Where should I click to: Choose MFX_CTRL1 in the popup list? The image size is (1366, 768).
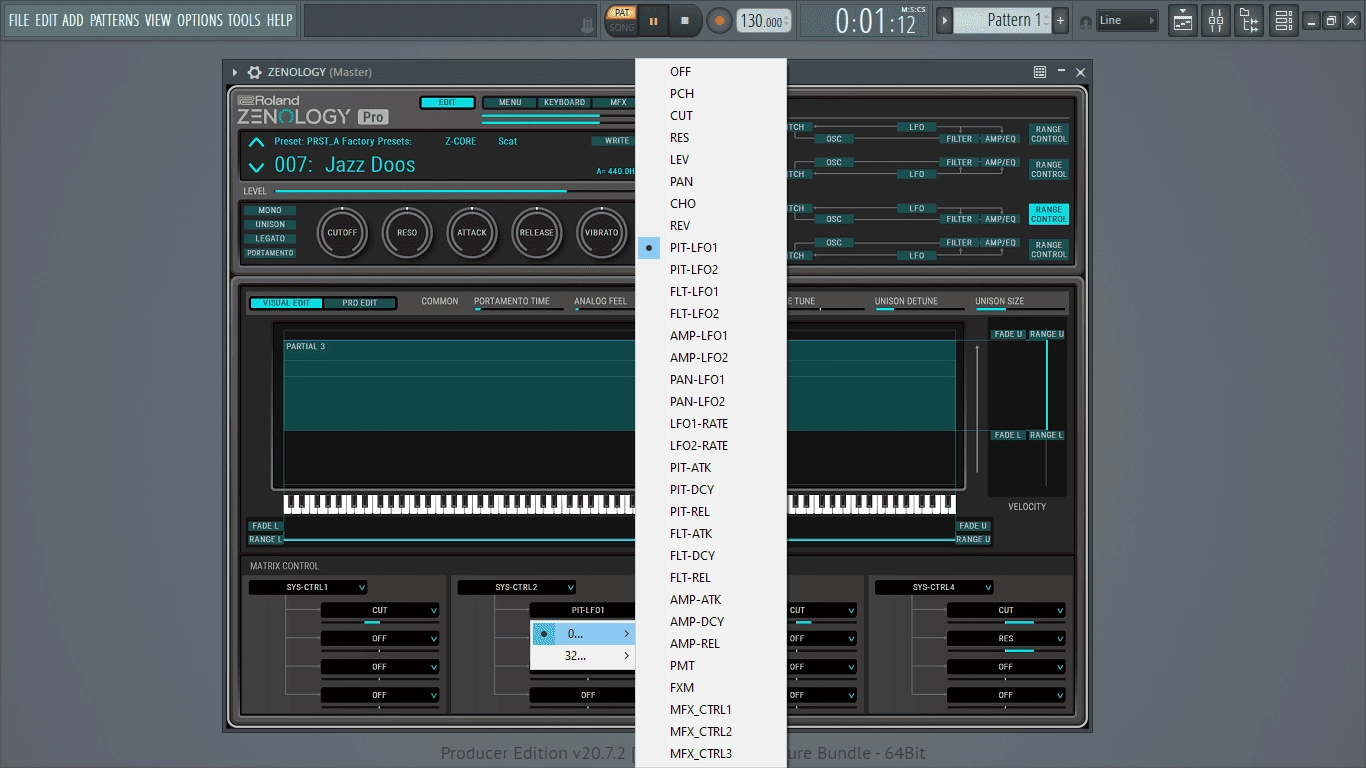711,710
